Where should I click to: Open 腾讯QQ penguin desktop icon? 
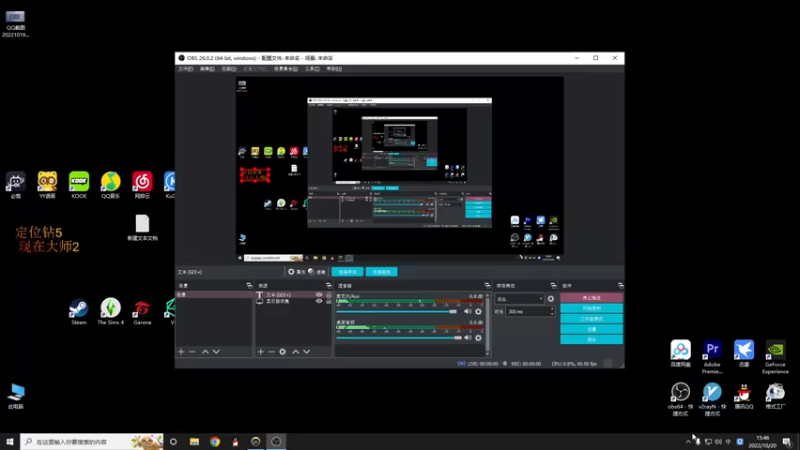(x=744, y=396)
